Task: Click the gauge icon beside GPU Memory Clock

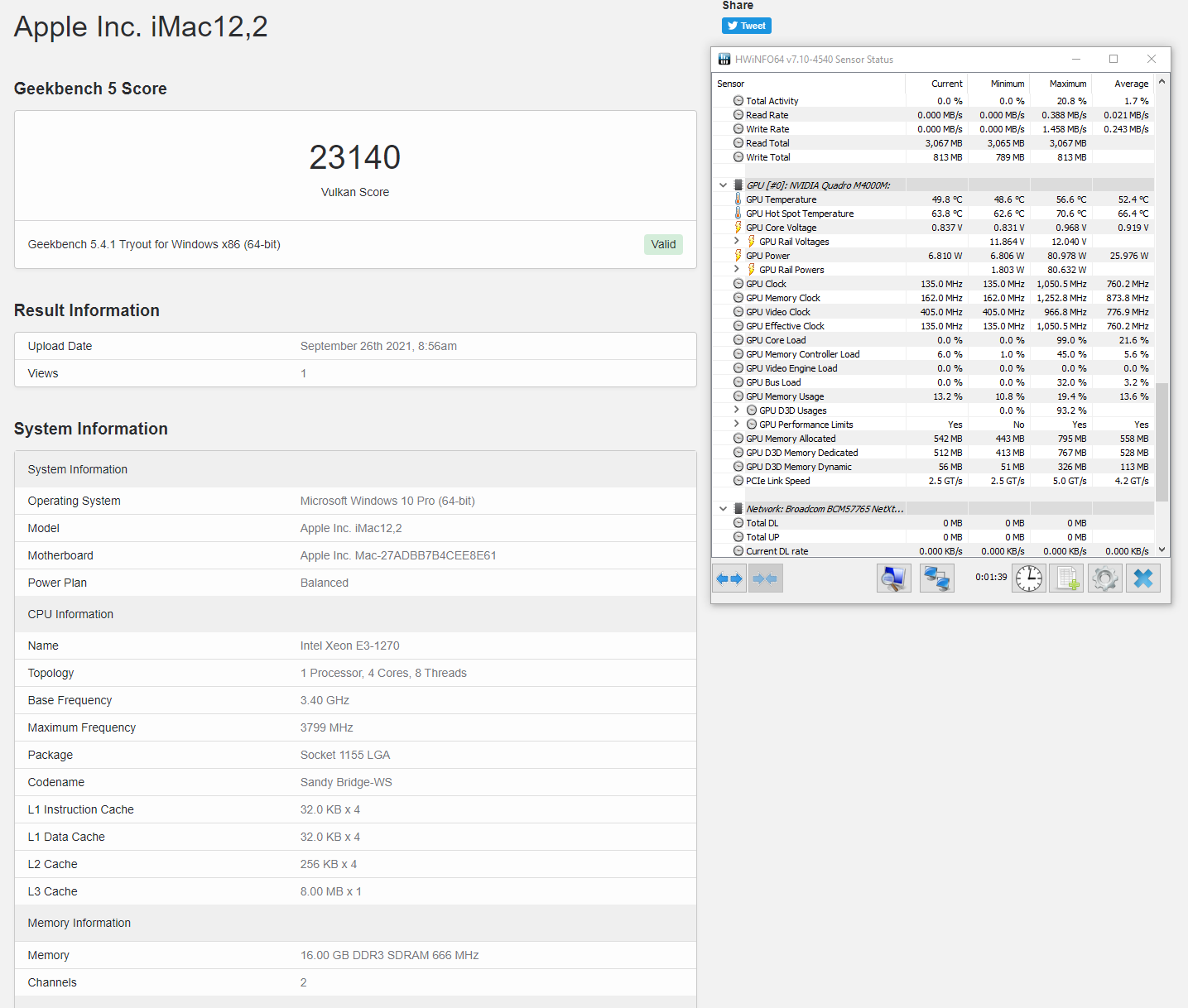Action: coord(738,298)
